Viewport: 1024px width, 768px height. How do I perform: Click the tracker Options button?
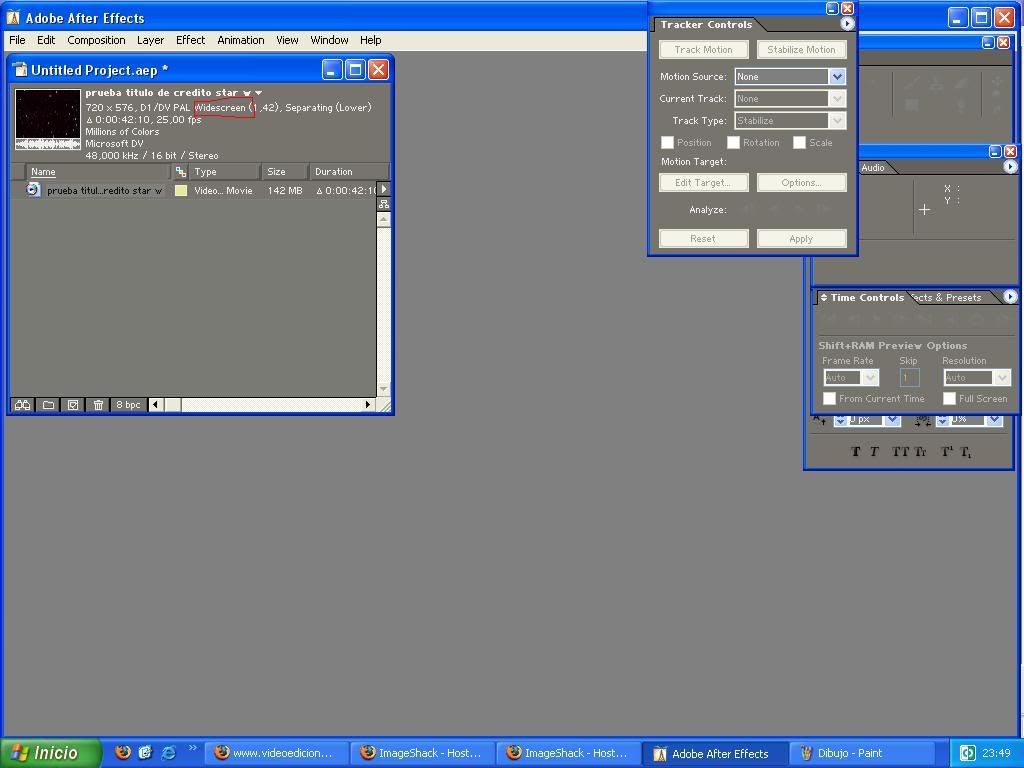(801, 183)
